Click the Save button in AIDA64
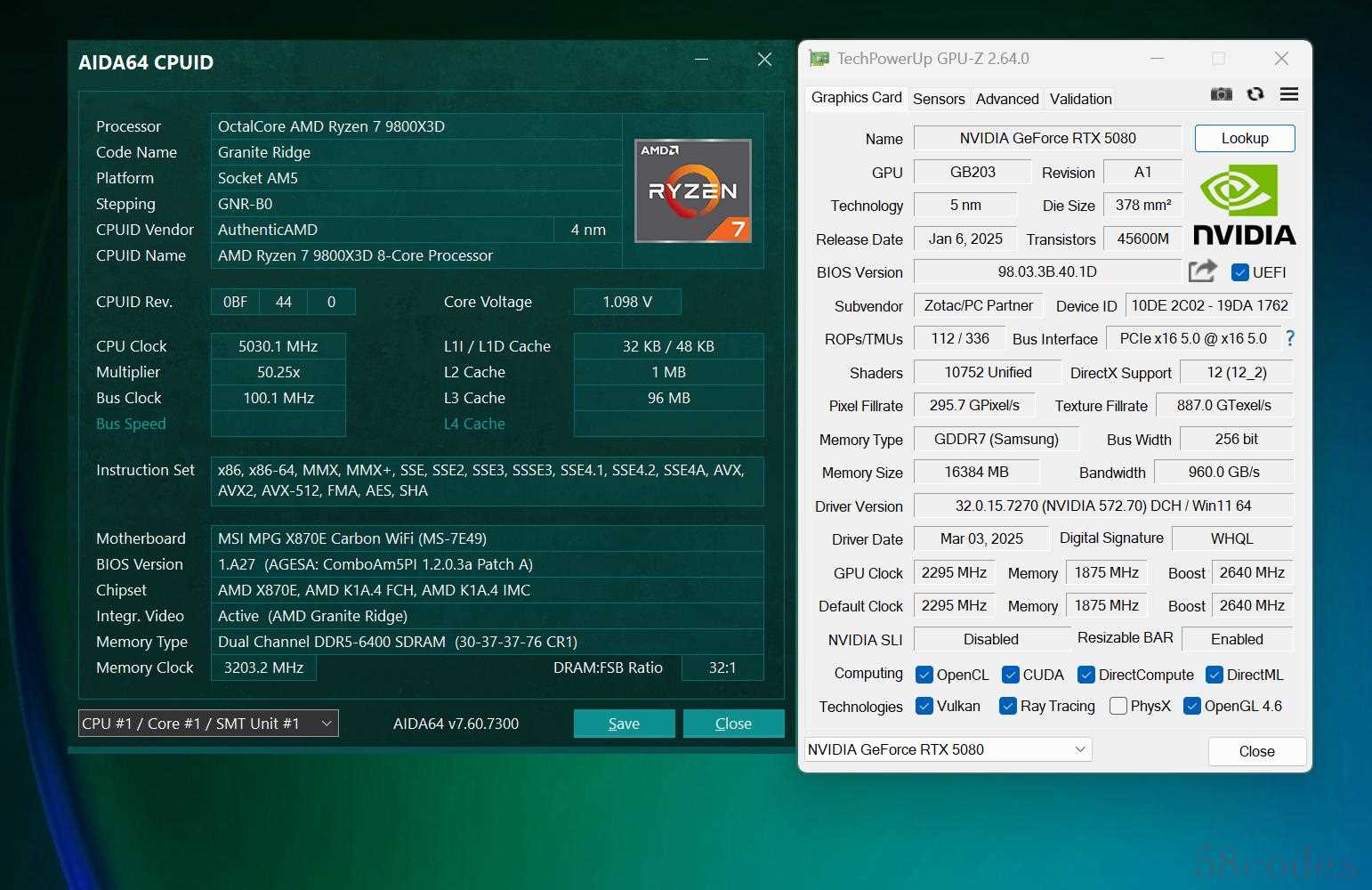 click(x=624, y=724)
